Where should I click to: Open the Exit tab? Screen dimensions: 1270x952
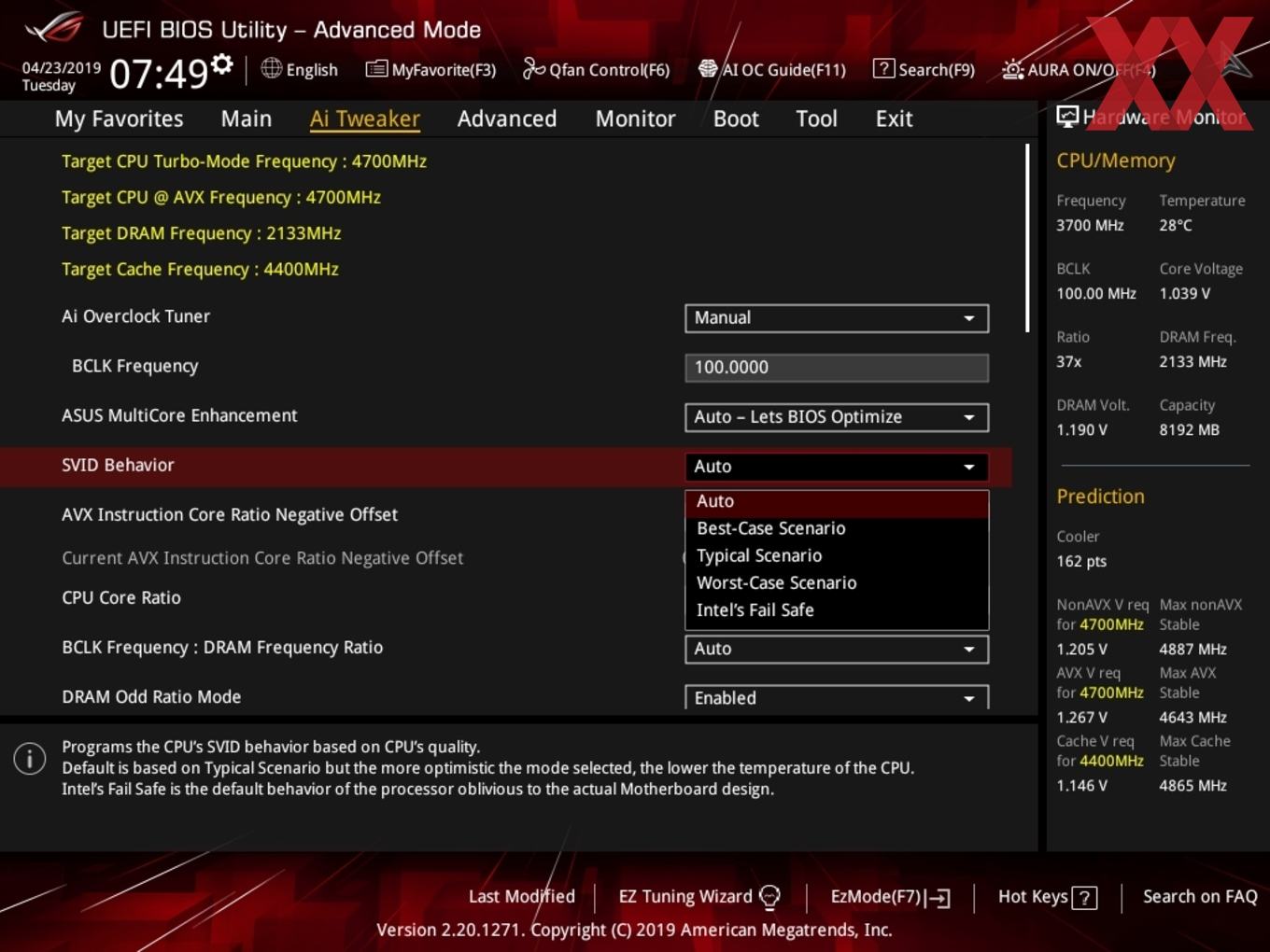(894, 119)
